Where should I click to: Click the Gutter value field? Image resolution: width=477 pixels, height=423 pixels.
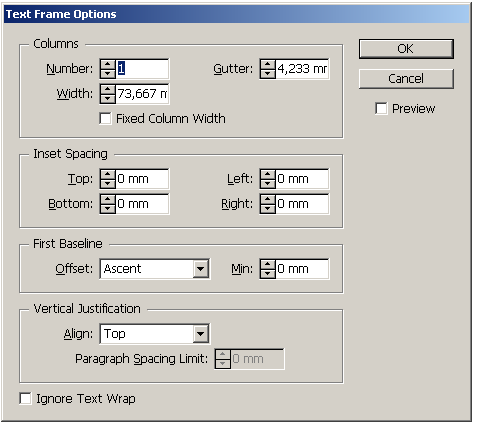coord(302,69)
